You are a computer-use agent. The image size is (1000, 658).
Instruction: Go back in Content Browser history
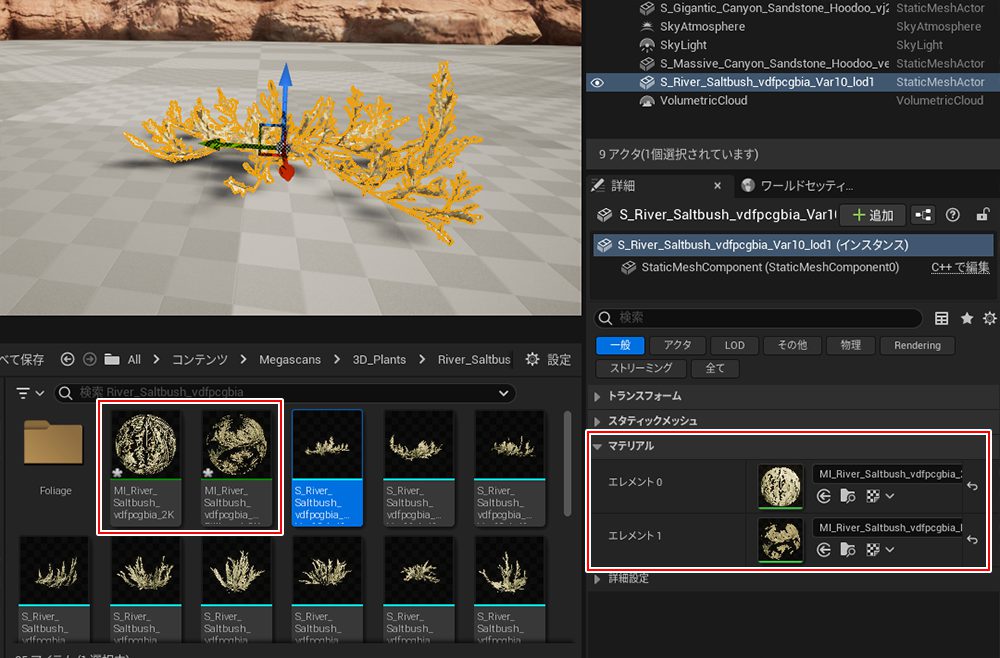(67, 360)
